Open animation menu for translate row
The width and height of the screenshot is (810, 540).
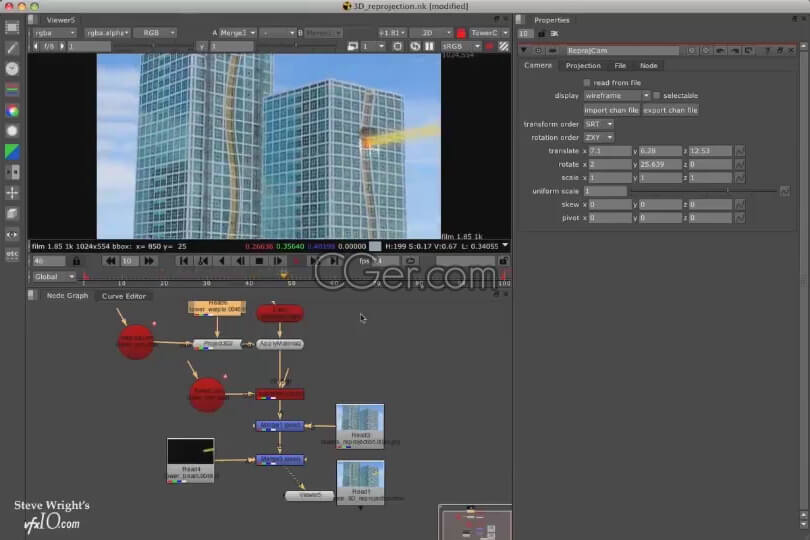click(x=740, y=151)
